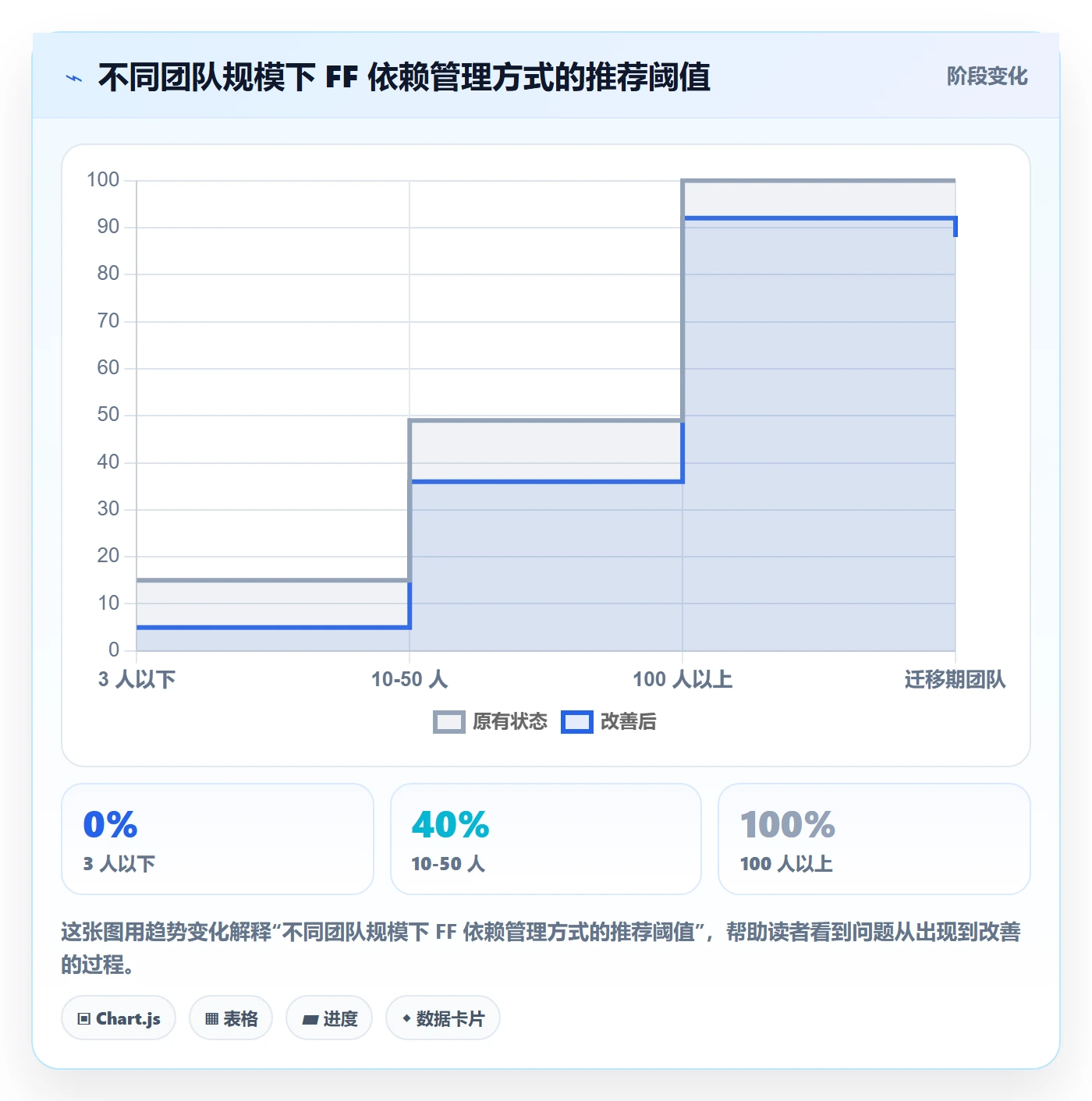Open the 40% 10-50 人 data card
Image resolution: width=1092 pixels, height=1101 pixels.
click(x=546, y=839)
